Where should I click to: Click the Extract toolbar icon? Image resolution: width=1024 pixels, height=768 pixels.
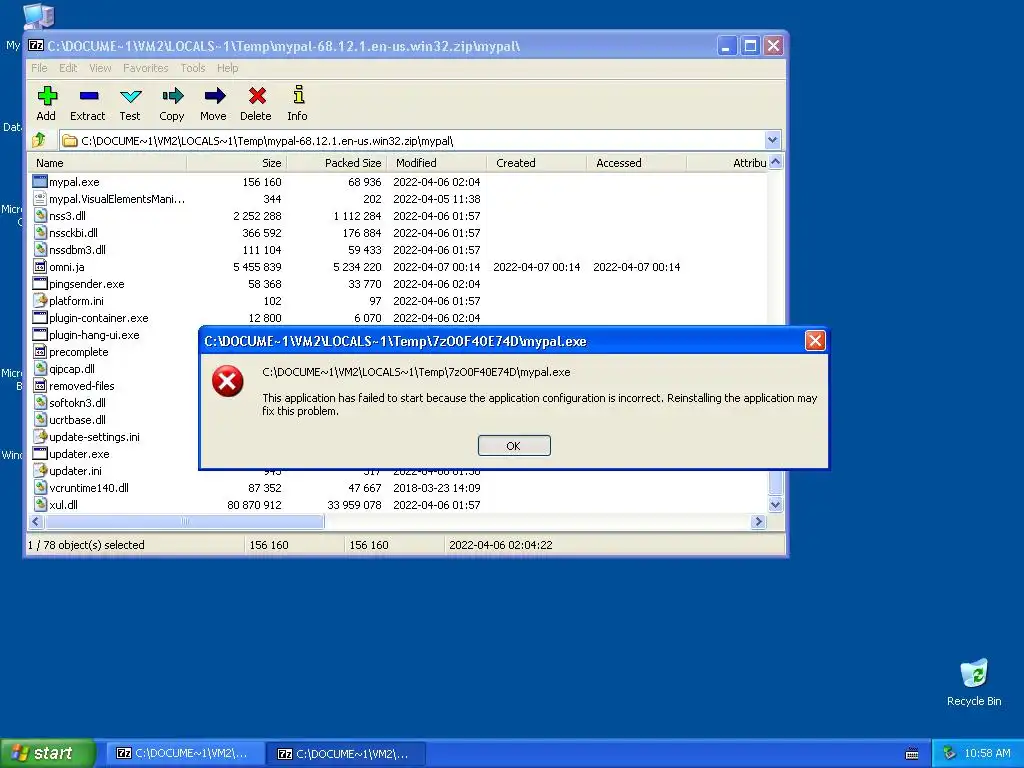pos(89,96)
